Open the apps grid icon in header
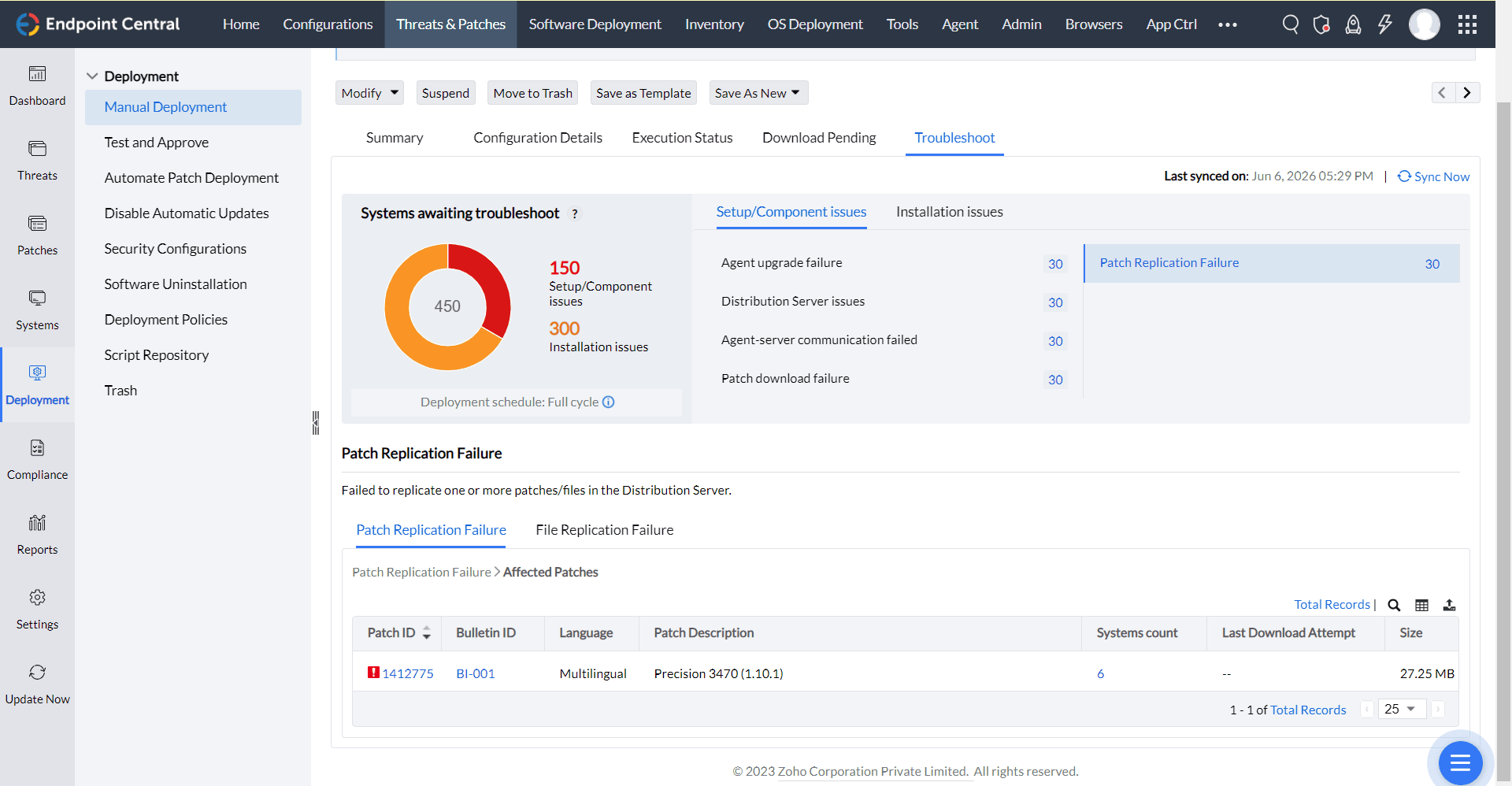This screenshot has height=786, width=1512. pos(1467,24)
